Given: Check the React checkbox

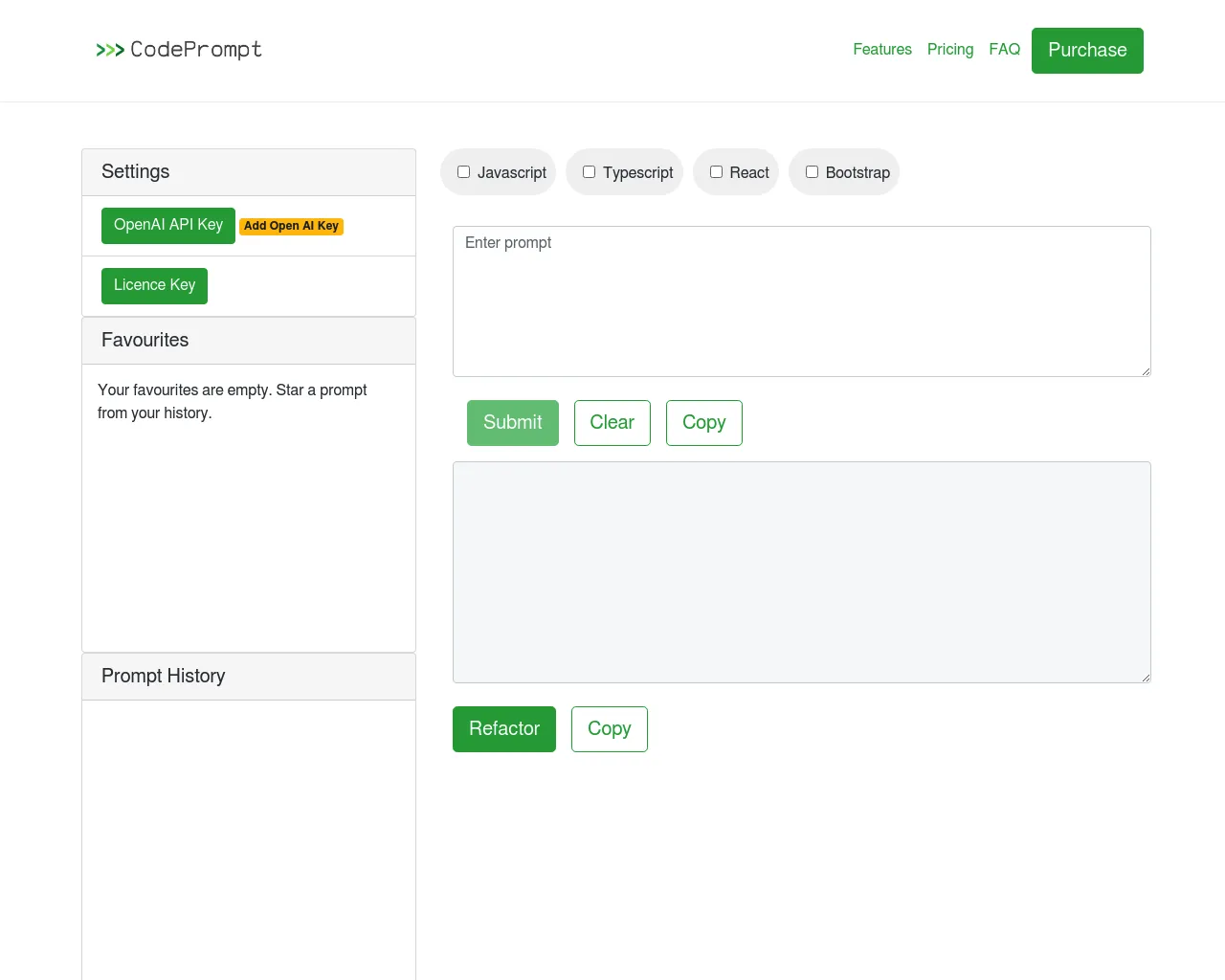Looking at the screenshot, I should click(716, 171).
